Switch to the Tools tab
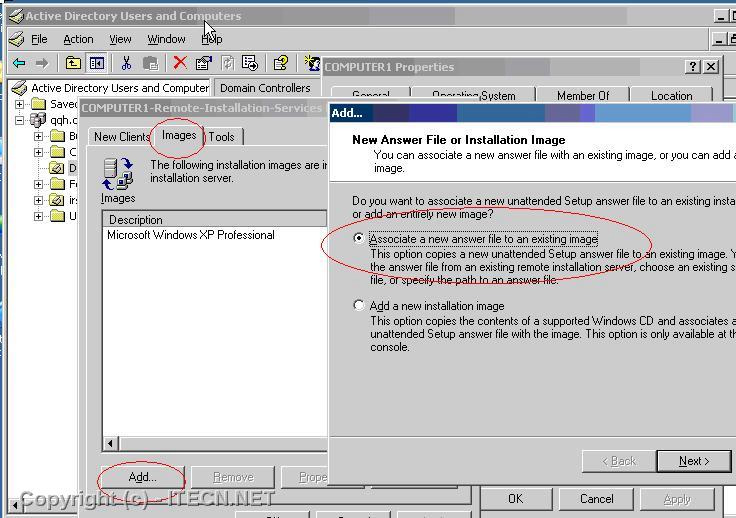Viewport: 736px width, 518px height. click(x=222, y=137)
